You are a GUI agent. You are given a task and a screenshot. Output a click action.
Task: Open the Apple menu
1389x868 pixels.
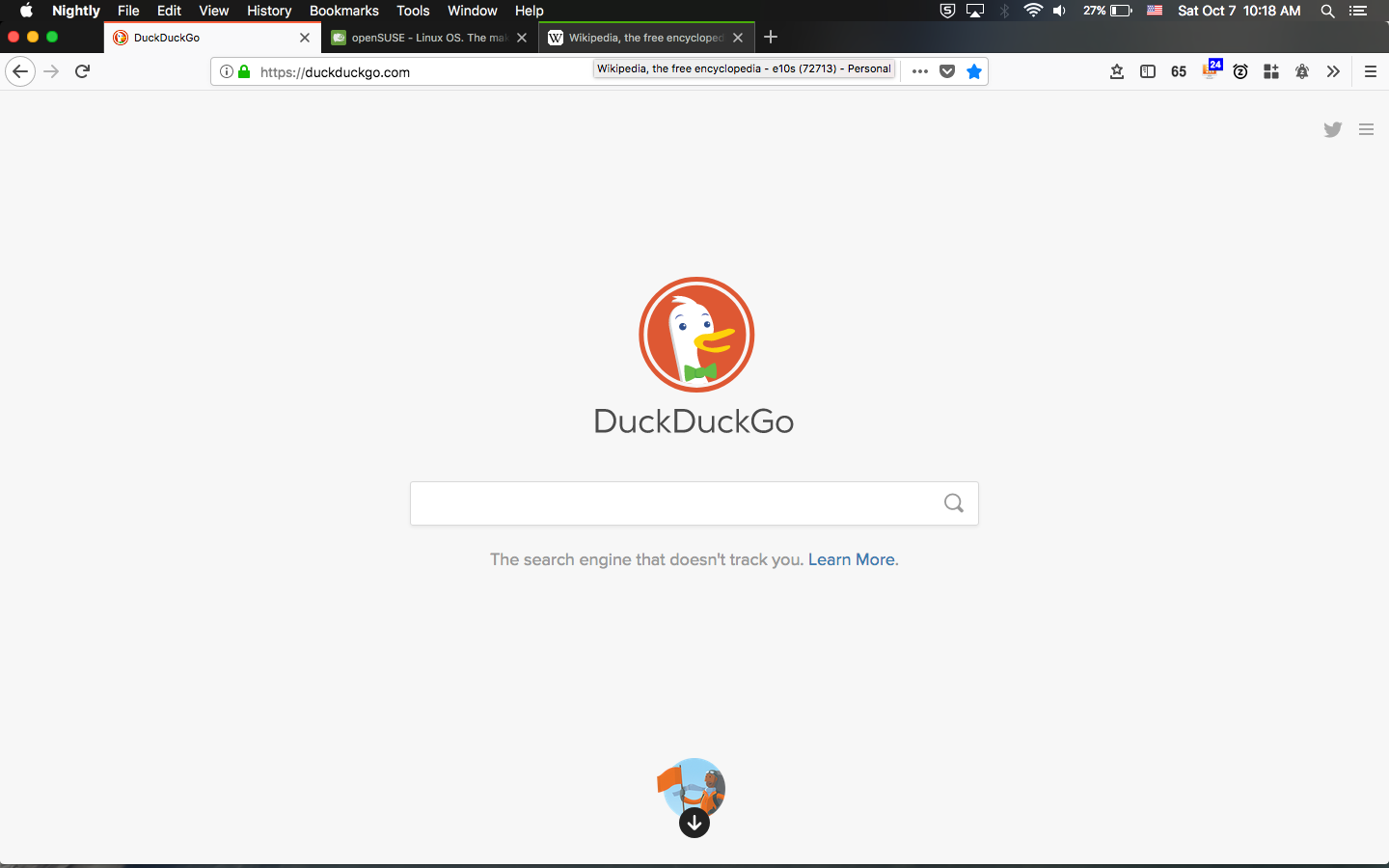point(26,11)
